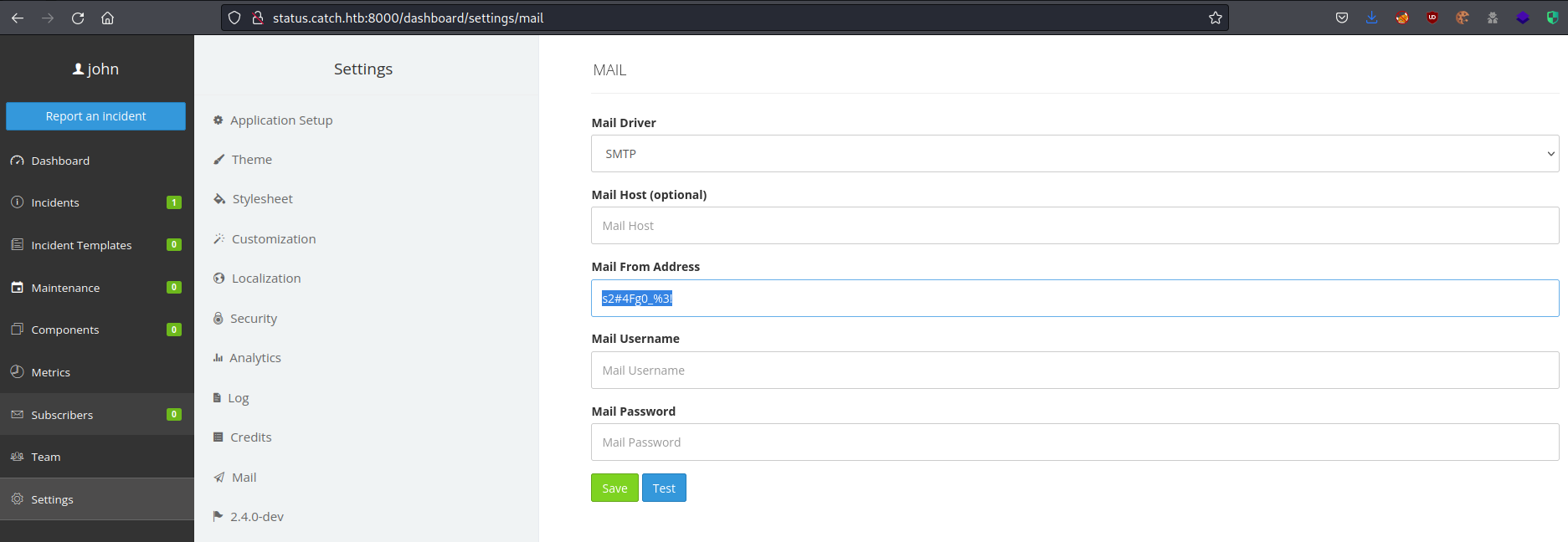Focus the Mail Username input field

pos(1075,371)
